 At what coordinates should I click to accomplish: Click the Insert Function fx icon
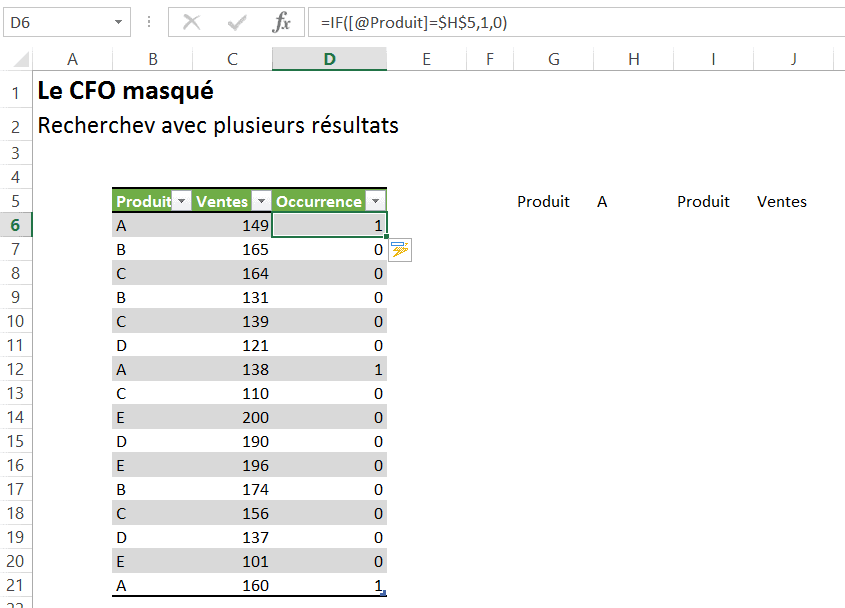[282, 22]
